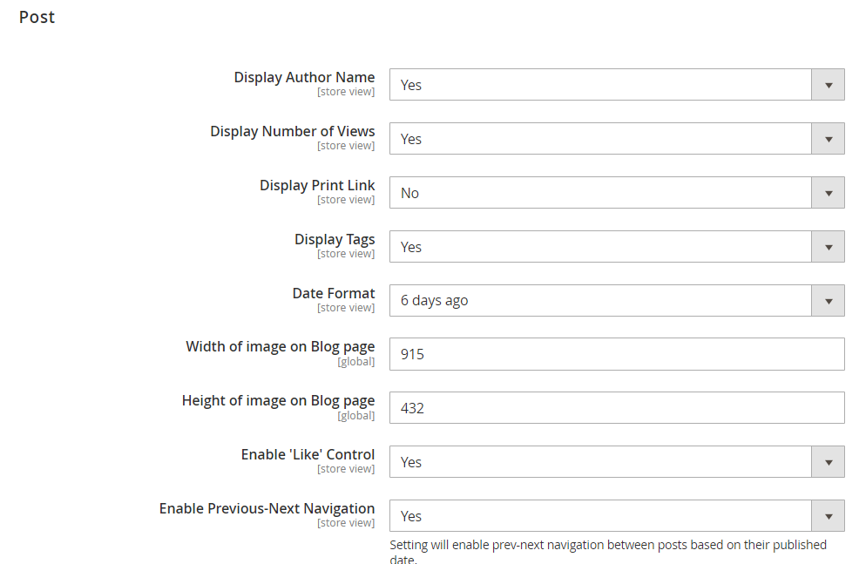The image size is (861, 581).
Task: Click the Display Author Name label
Action: tap(304, 77)
